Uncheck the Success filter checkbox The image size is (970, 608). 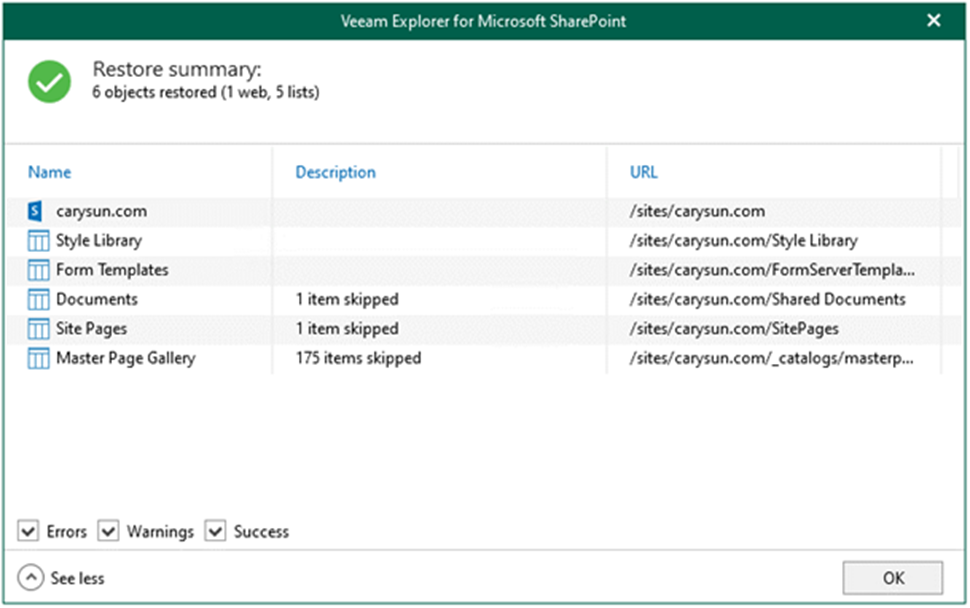tap(215, 531)
